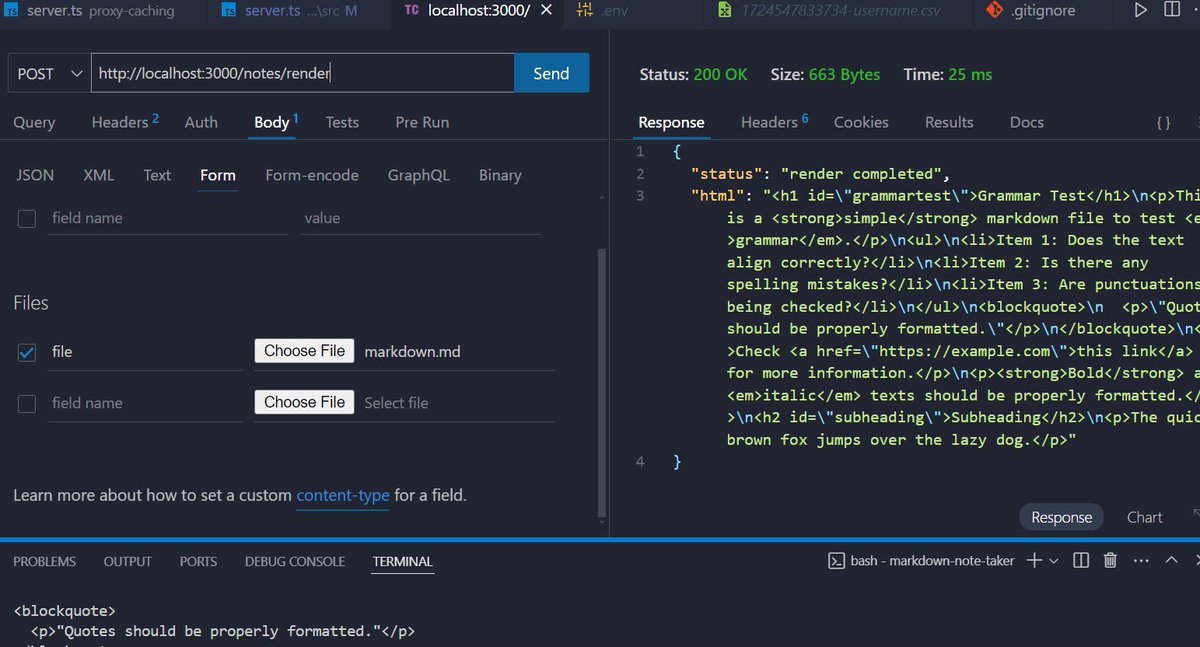Select JSON body type
The image size is (1200, 647).
pyautogui.click(x=35, y=175)
